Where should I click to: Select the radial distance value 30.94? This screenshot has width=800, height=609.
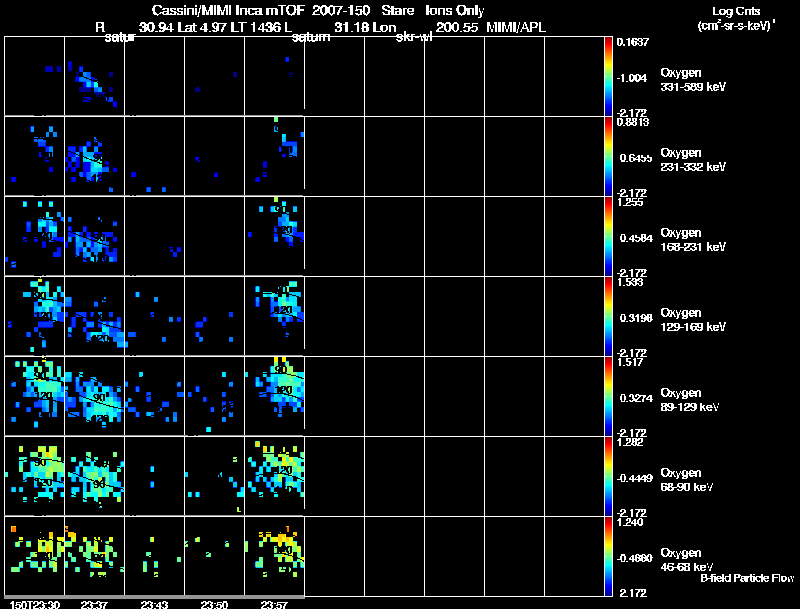(157, 28)
